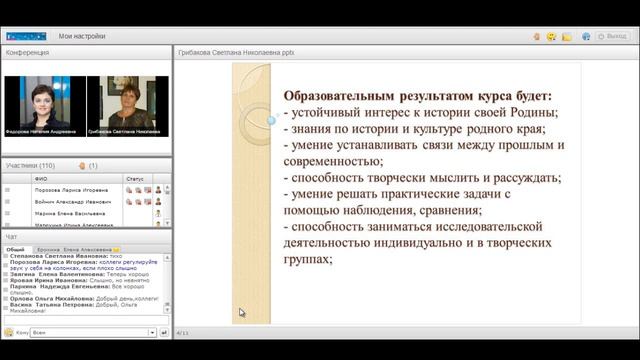Viewport: 640px width, 360px height.
Task: Click the chat message input field
Action: (x=86, y=320)
